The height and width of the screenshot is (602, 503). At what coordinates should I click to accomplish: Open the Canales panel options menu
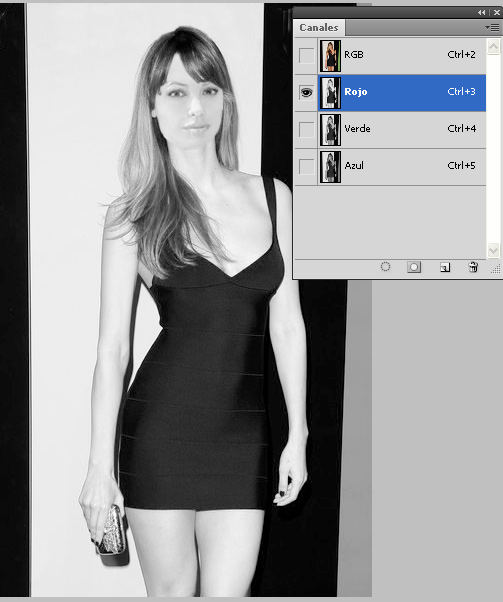point(492,28)
